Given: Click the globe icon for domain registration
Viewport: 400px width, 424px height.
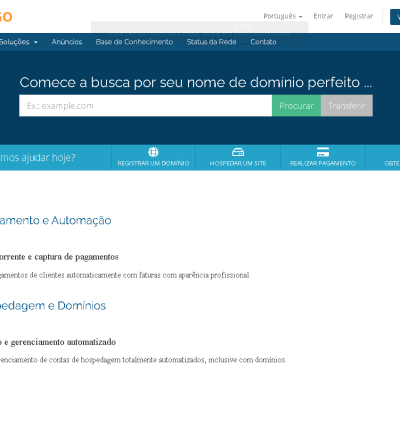Looking at the screenshot, I should click(153, 152).
